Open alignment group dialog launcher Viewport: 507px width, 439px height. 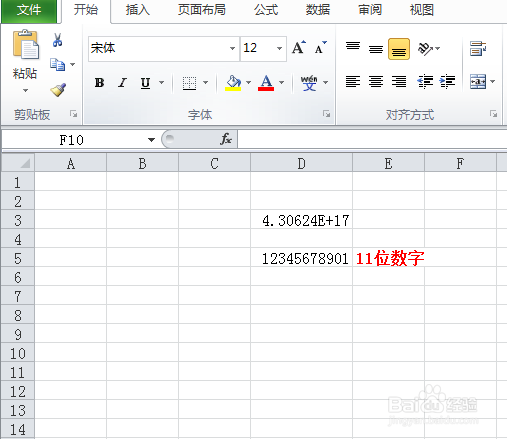pyautogui.click(x=493, y=114)
